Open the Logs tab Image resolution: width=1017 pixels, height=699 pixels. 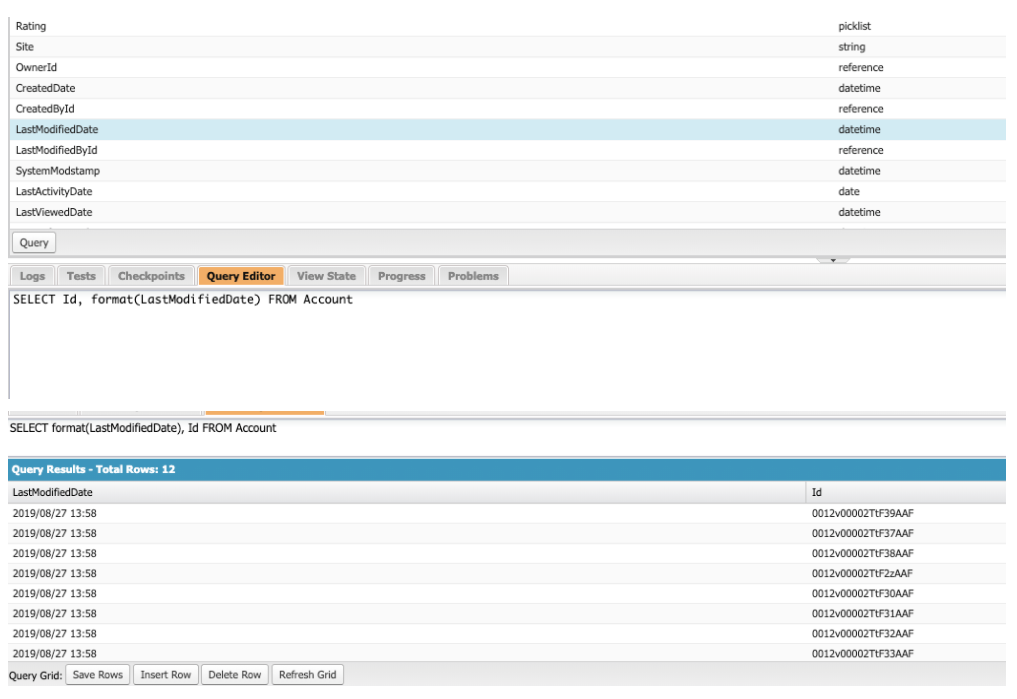point(32,276)
